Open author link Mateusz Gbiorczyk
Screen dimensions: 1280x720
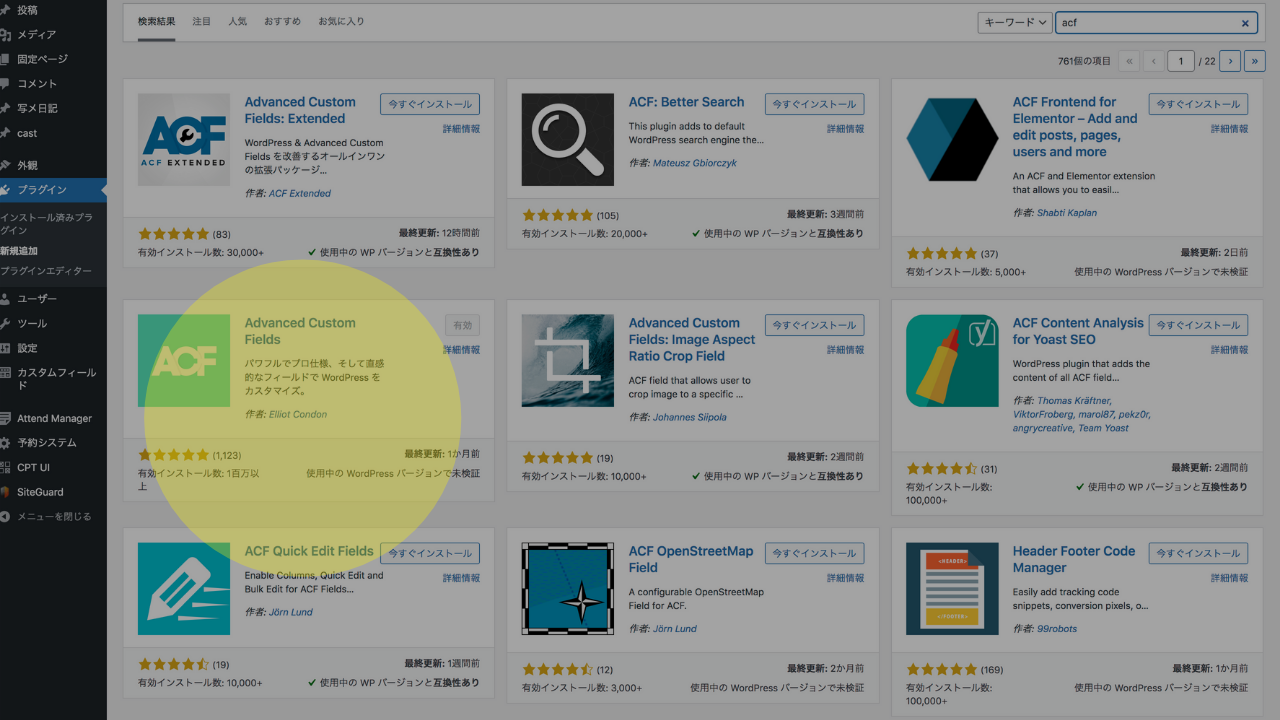pos(694,163)
